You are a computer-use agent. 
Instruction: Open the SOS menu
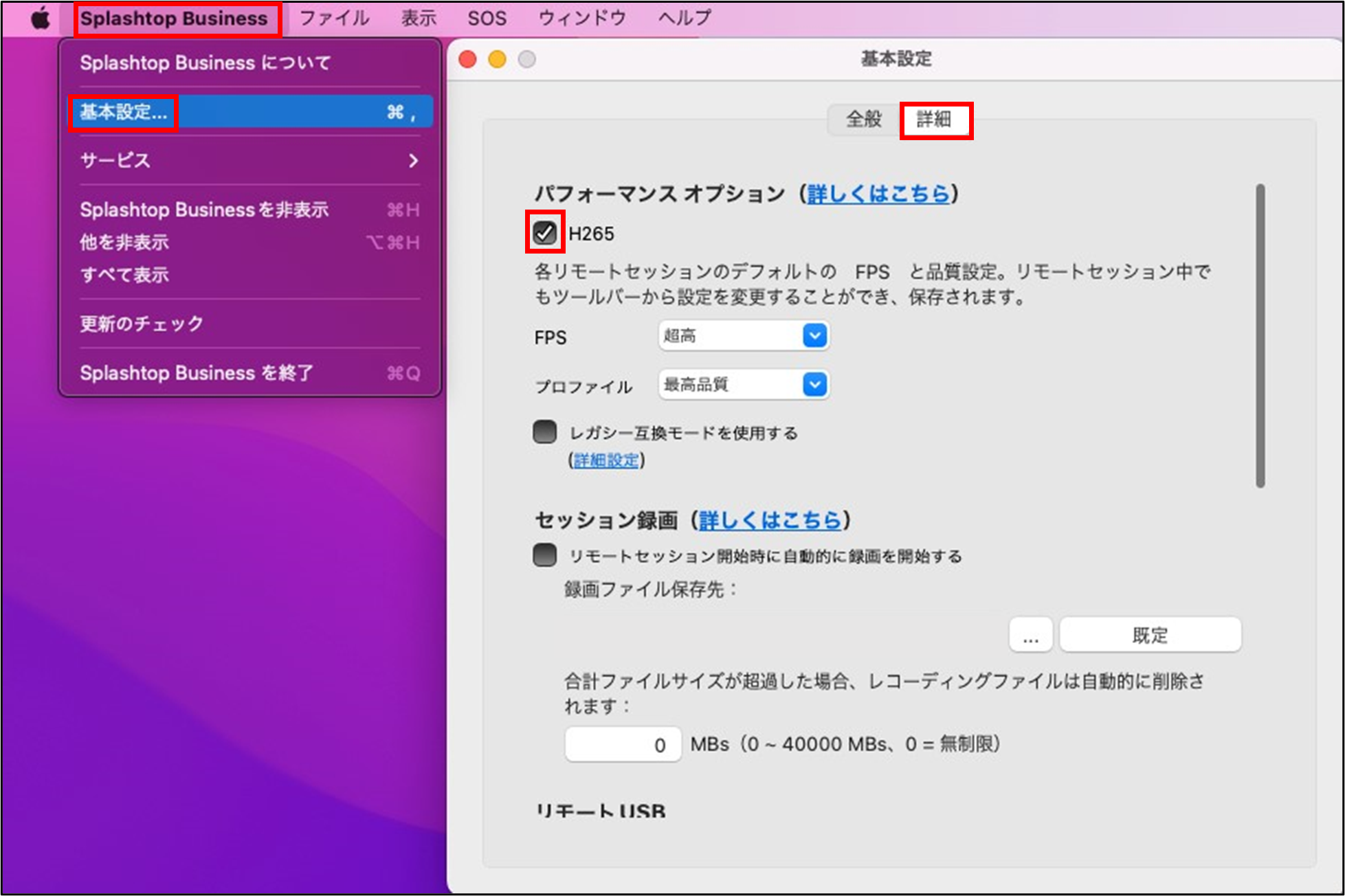(487, 18)
